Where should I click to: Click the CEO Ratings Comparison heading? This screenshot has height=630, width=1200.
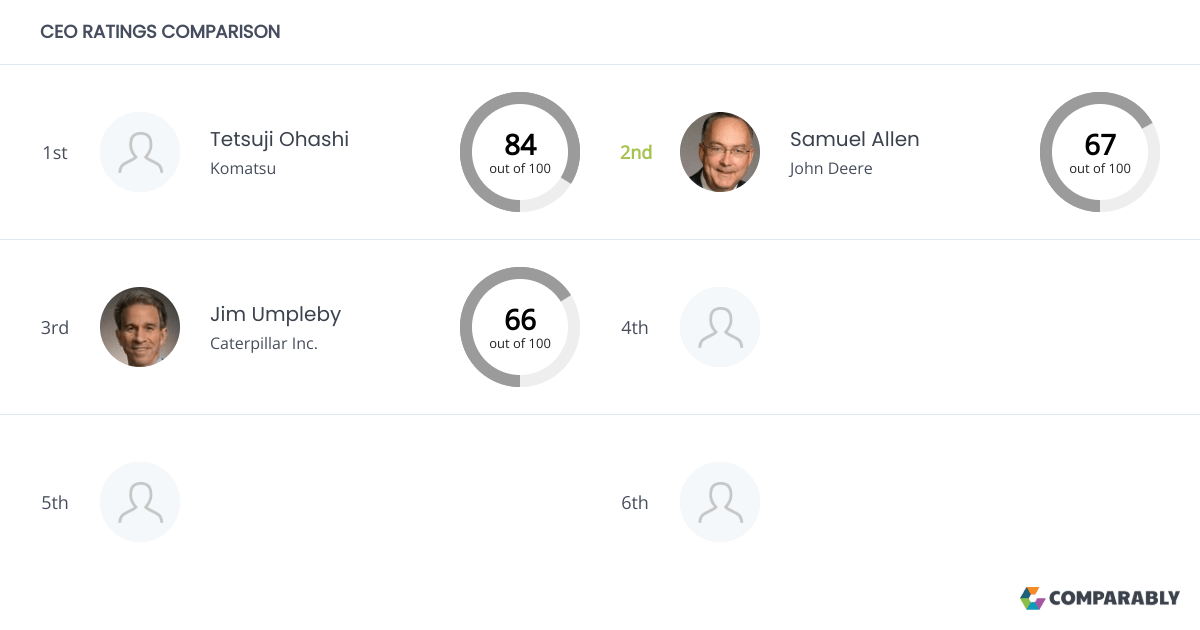160,32
